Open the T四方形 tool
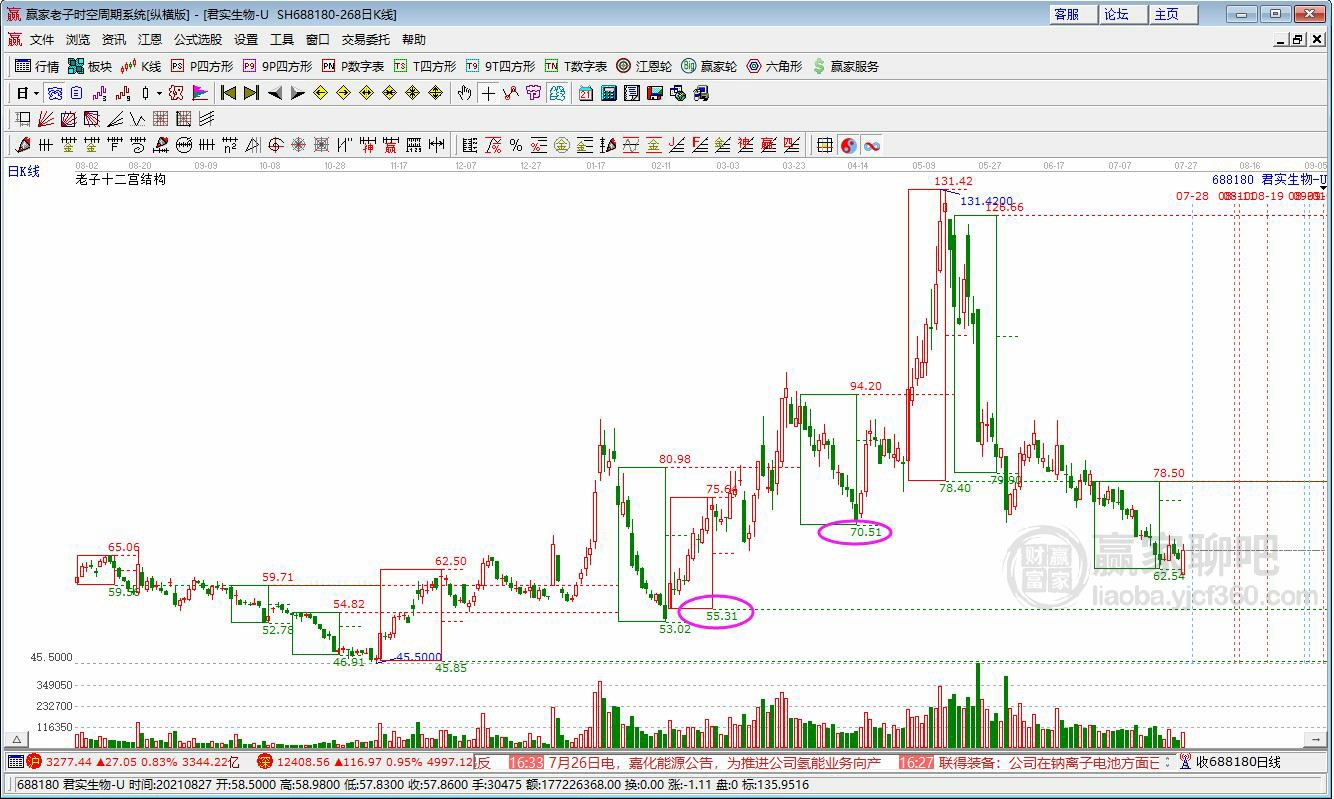1334x799 pixels. (424, 66)
